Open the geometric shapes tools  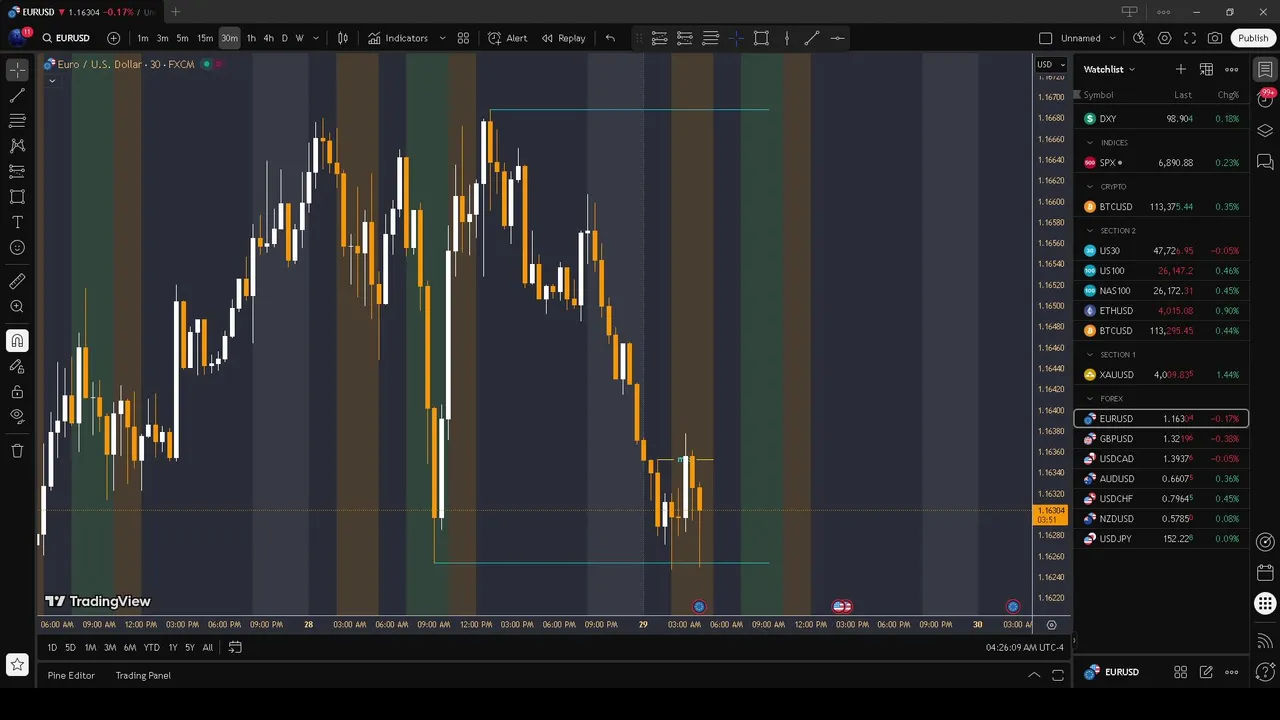point(17,197)
